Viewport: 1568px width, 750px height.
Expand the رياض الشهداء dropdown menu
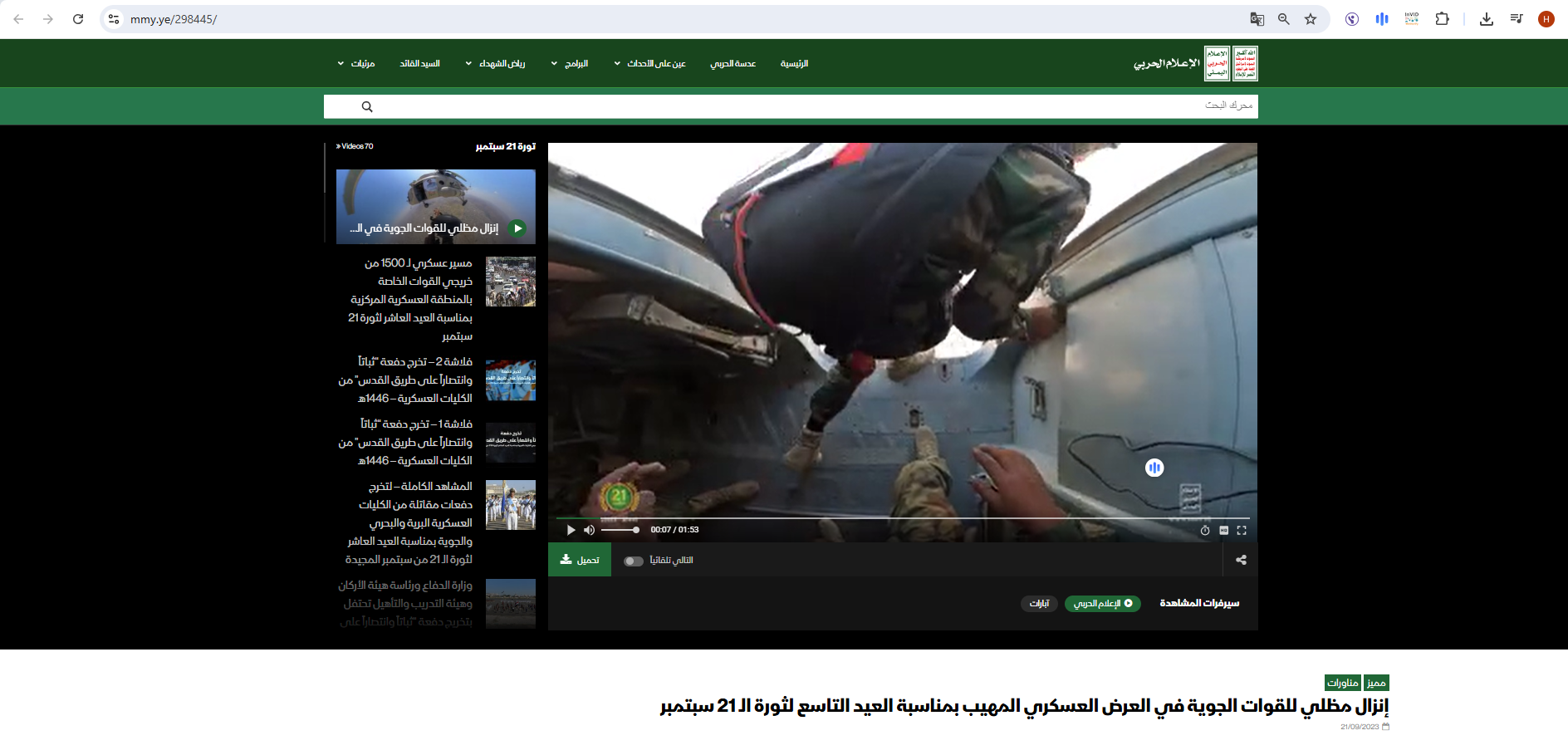coord(495,63)
